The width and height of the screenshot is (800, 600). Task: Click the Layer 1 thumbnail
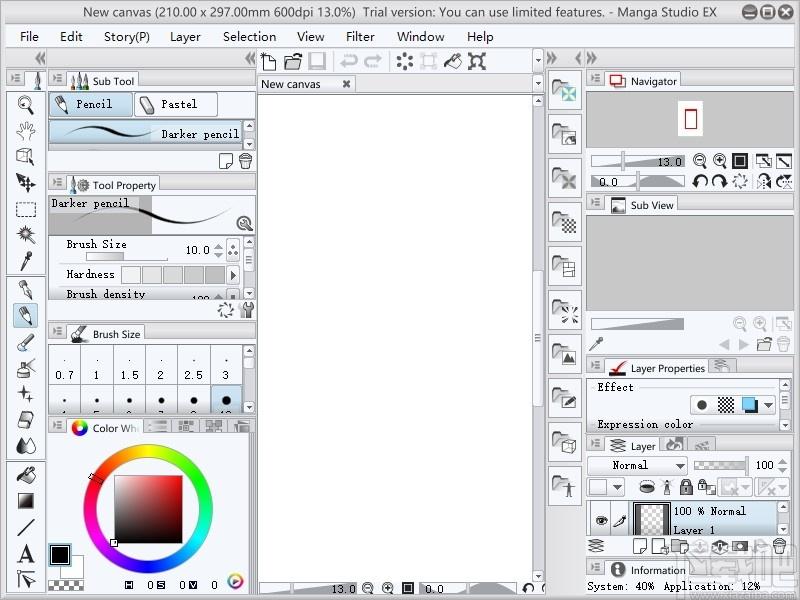652,519
